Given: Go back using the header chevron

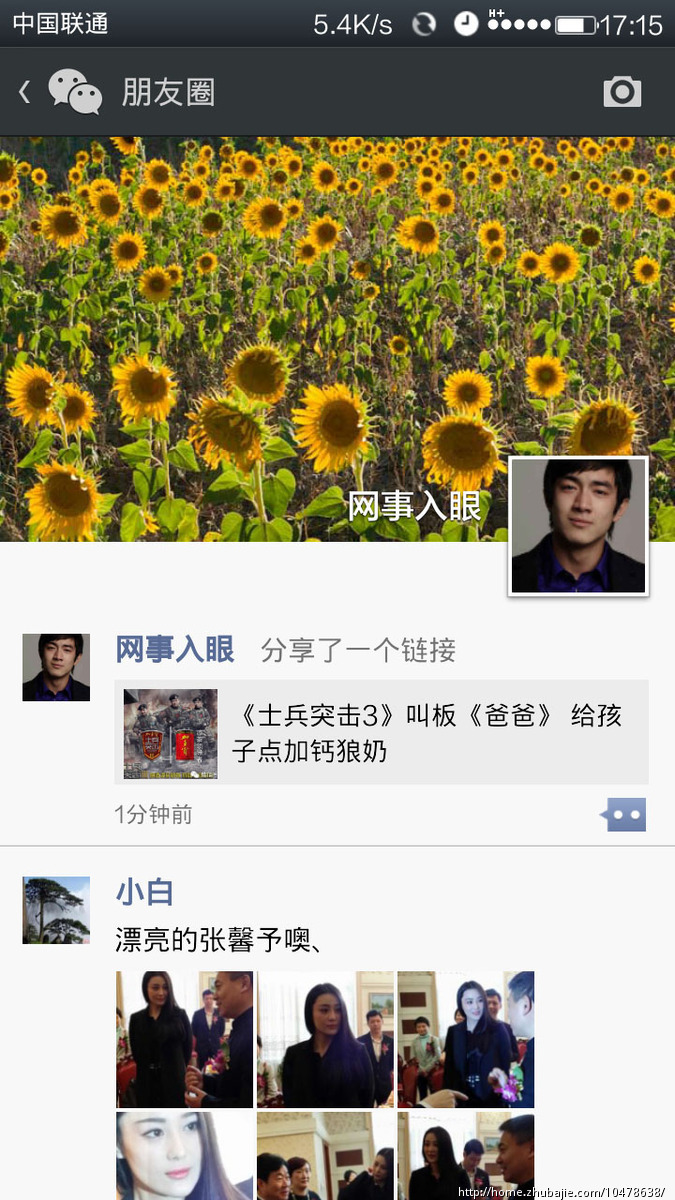Looking at the screenshot, I should click(25, 92).
